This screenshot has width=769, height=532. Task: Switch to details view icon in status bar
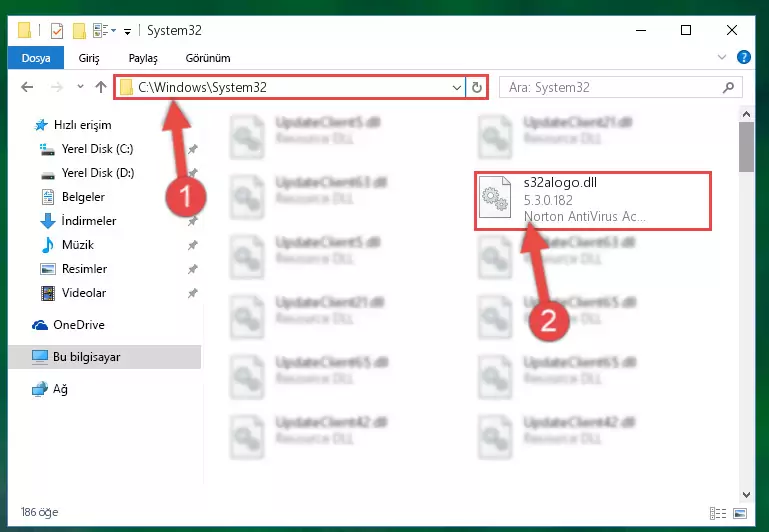pos(718,513)
